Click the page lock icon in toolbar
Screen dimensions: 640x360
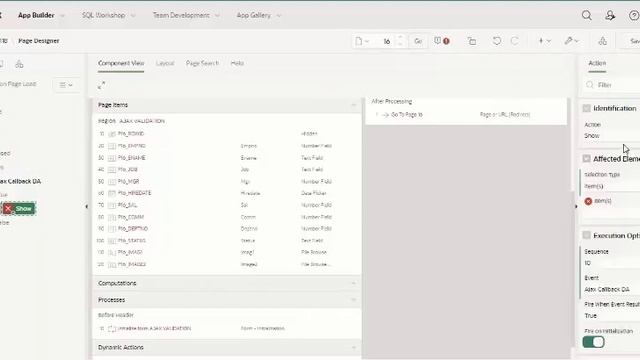click(472, 41)
